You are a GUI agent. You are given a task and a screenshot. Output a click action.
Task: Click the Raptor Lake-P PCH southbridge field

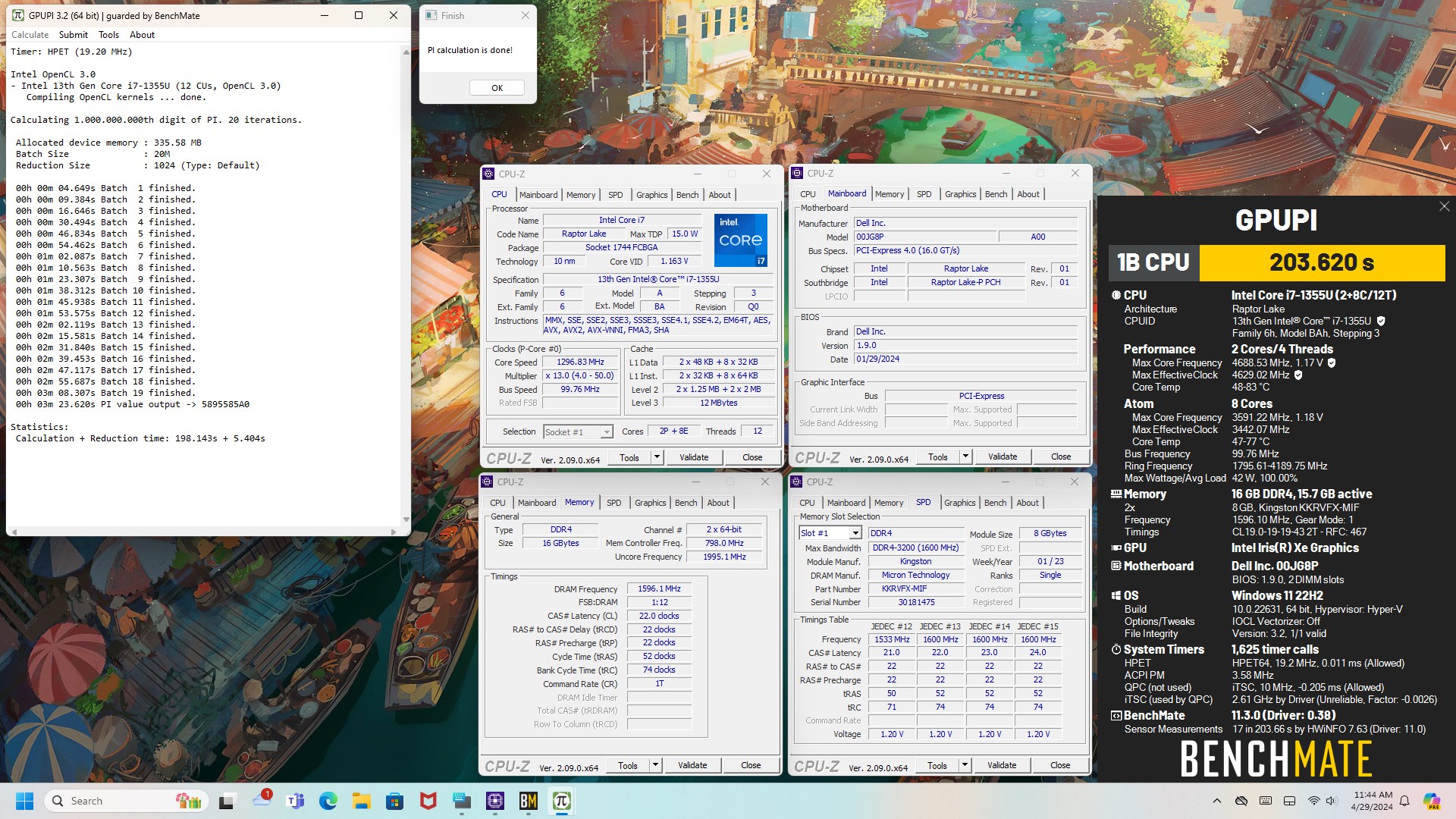pyautogui.click(x=965, y=282)
